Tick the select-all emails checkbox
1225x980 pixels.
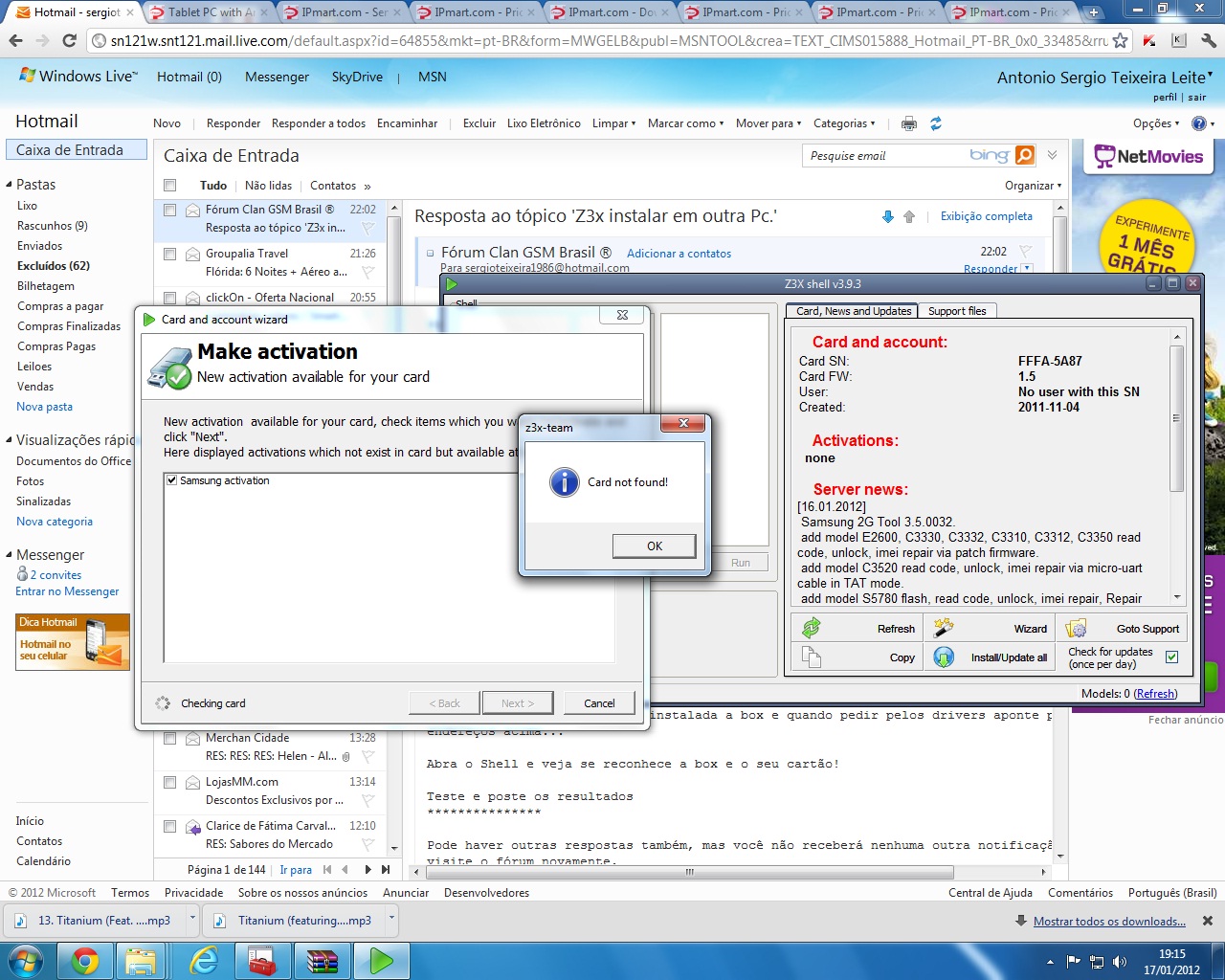point(169,186)
